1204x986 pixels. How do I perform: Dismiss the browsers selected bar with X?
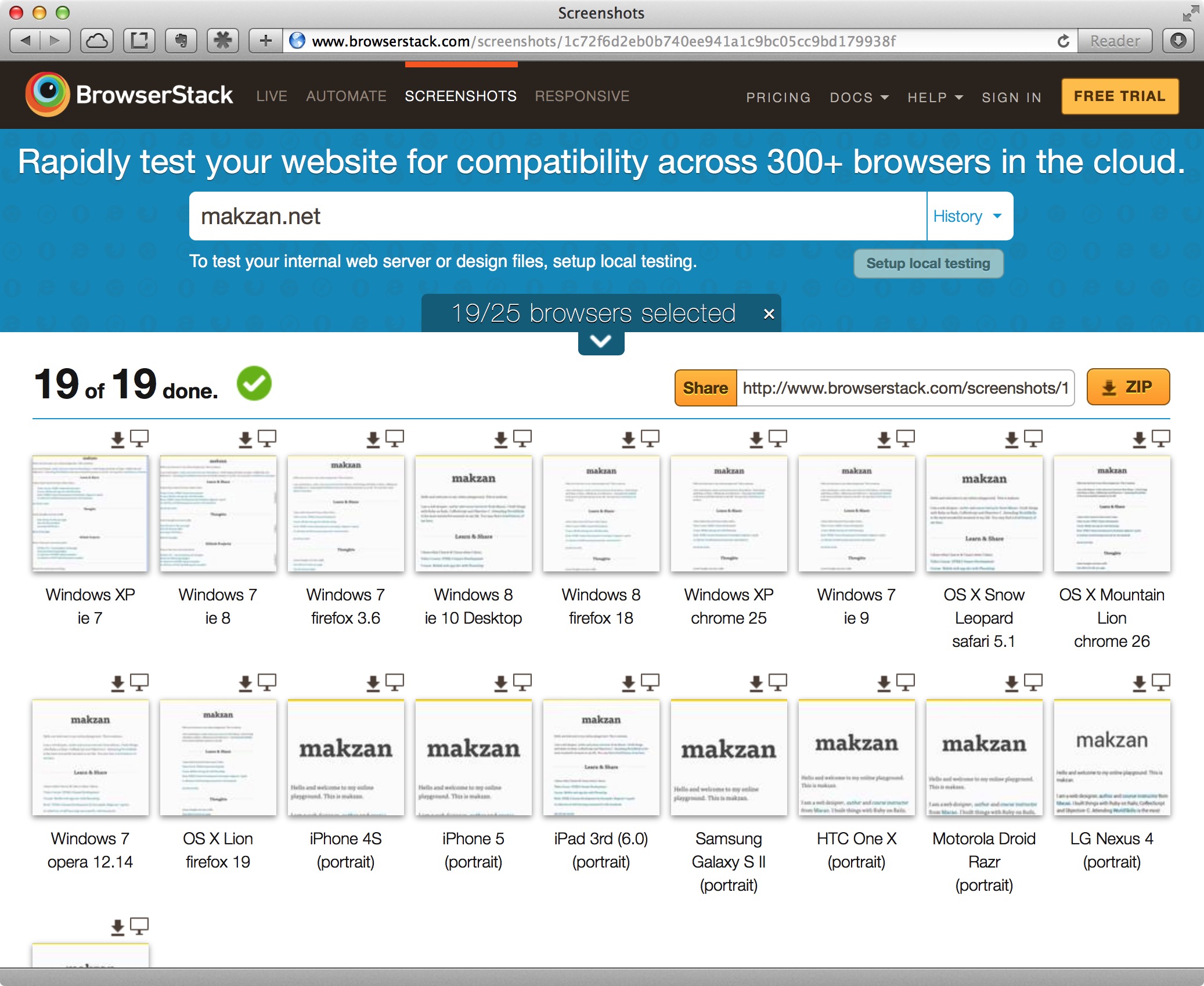(x=769, y=314)
